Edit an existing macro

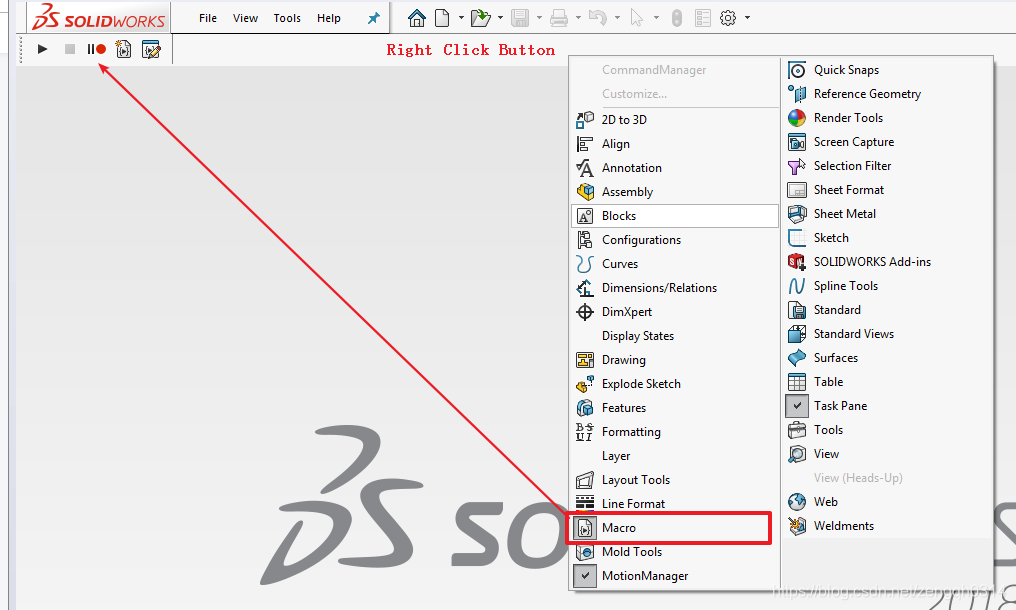[151, 49]
